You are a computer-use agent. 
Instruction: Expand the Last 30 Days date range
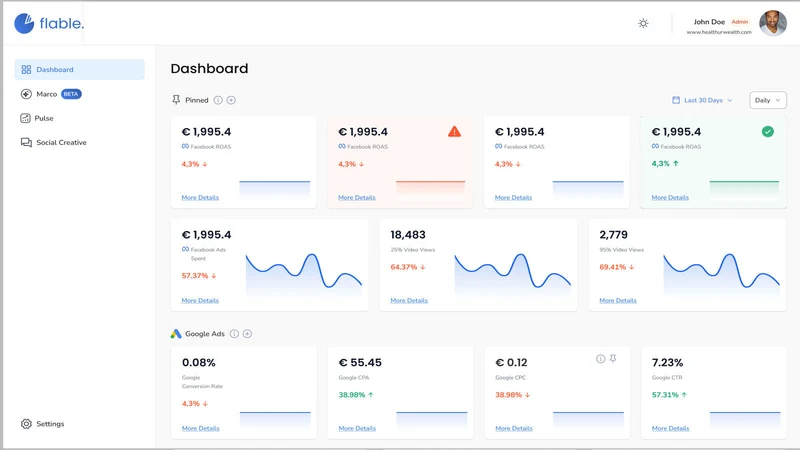[703, 100]
